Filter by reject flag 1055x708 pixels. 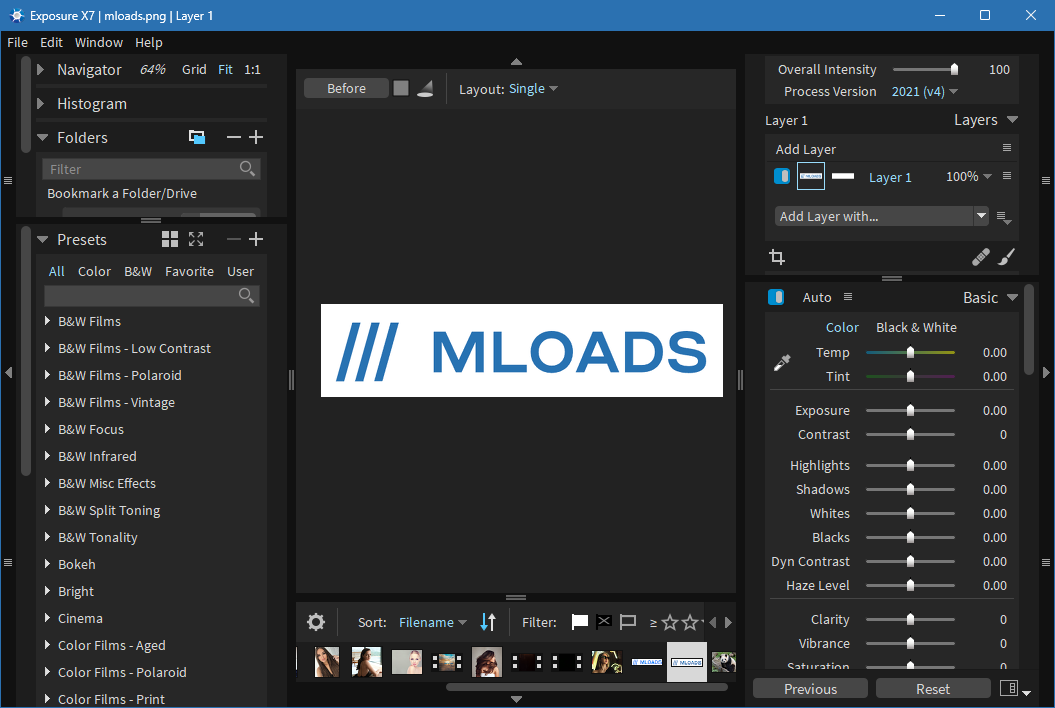click(x=604, y=622)
